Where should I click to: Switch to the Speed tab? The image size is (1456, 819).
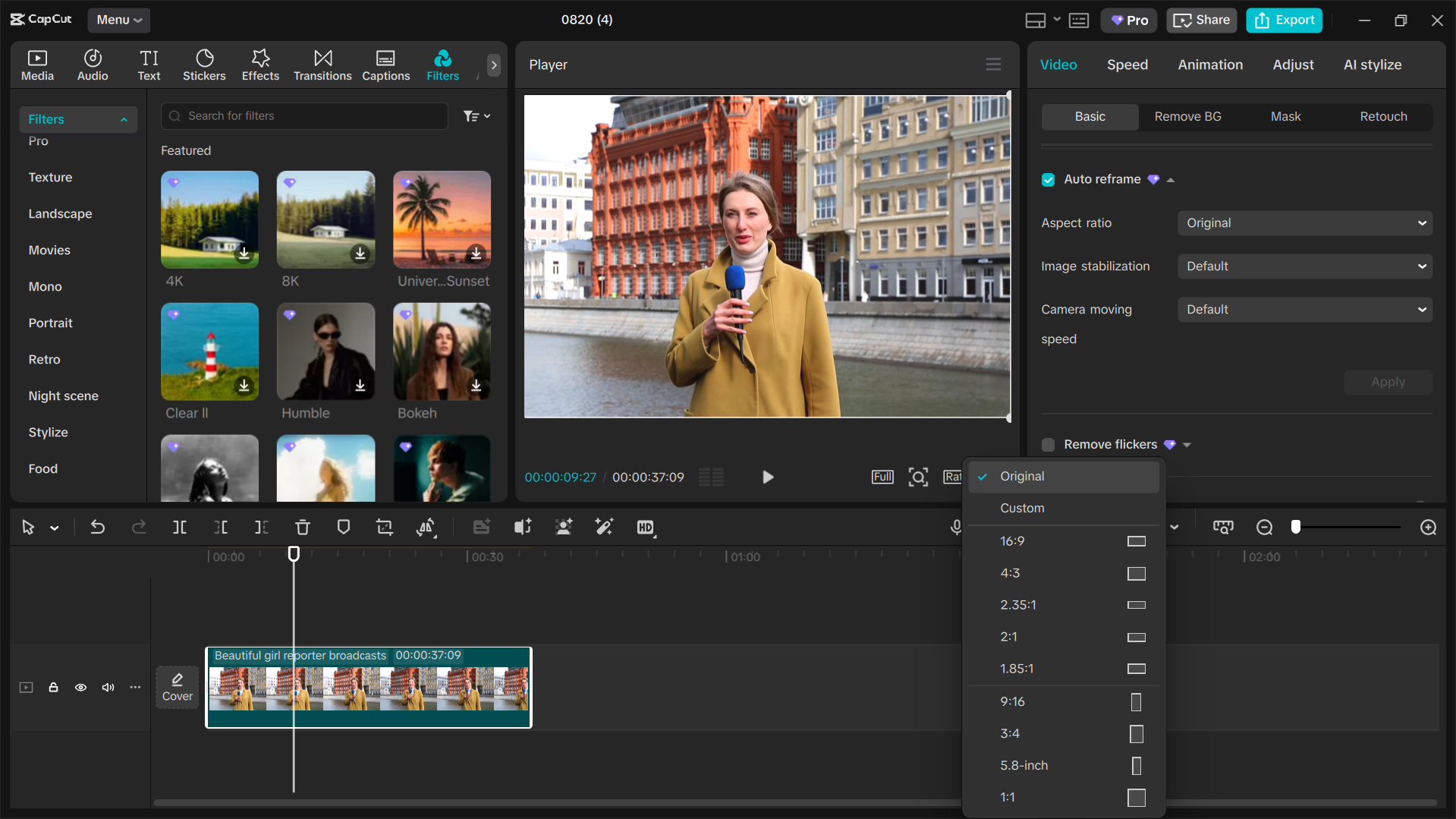click(1127, 65)
